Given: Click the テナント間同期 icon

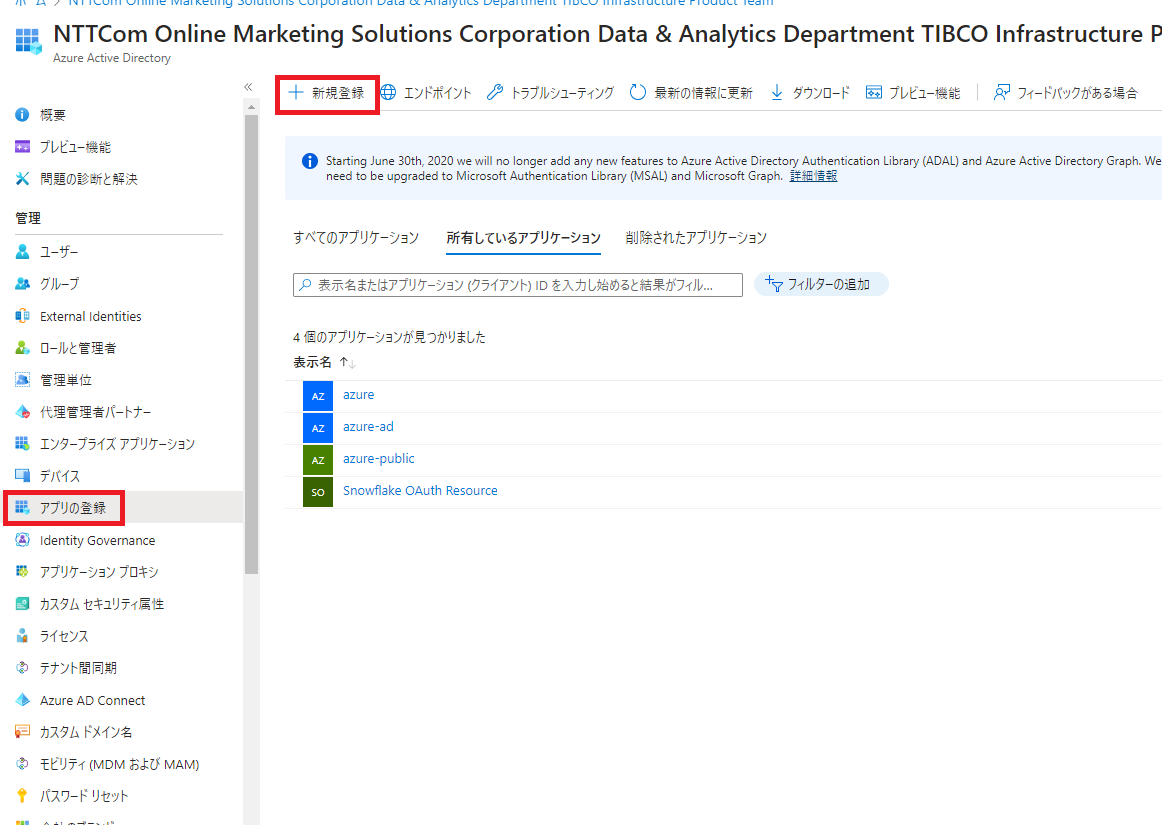Looking at the screenshot, I should coord(22,668).
